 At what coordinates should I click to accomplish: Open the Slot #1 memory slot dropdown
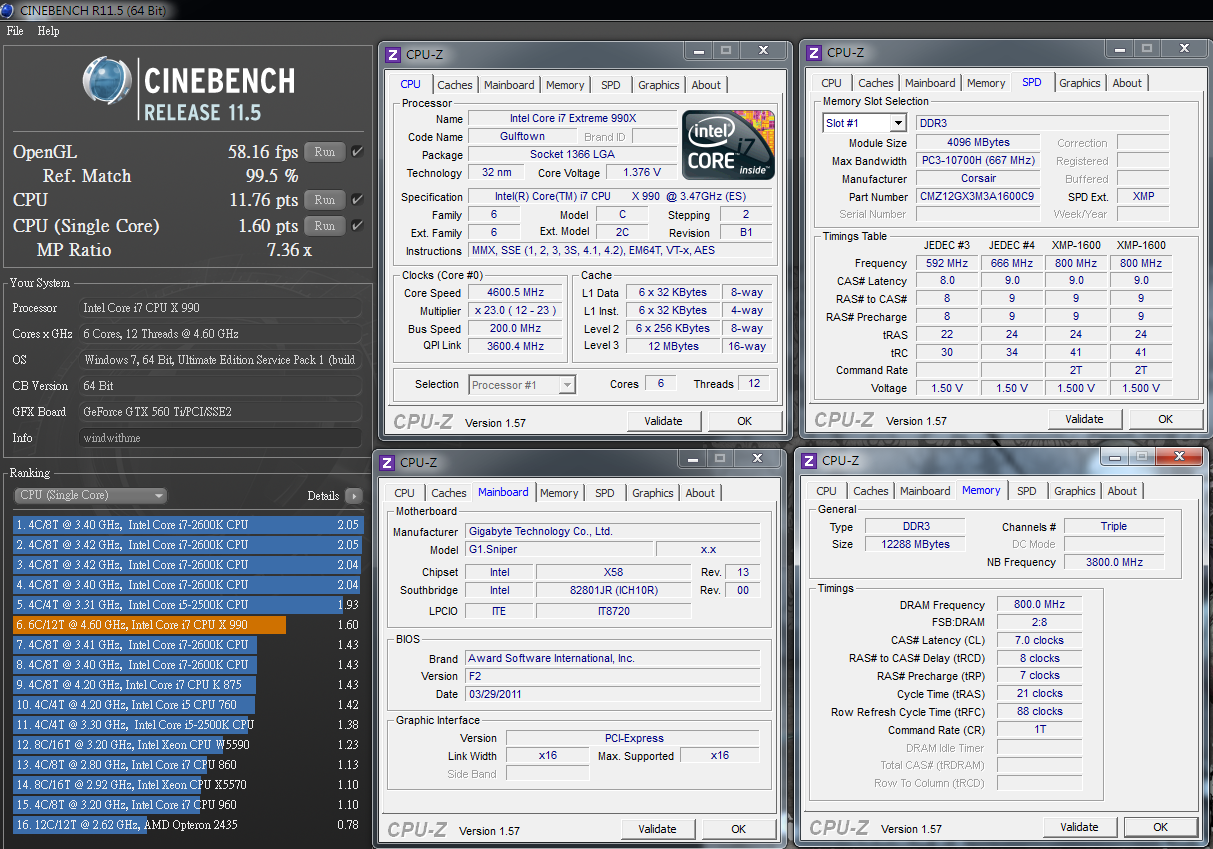897,123
